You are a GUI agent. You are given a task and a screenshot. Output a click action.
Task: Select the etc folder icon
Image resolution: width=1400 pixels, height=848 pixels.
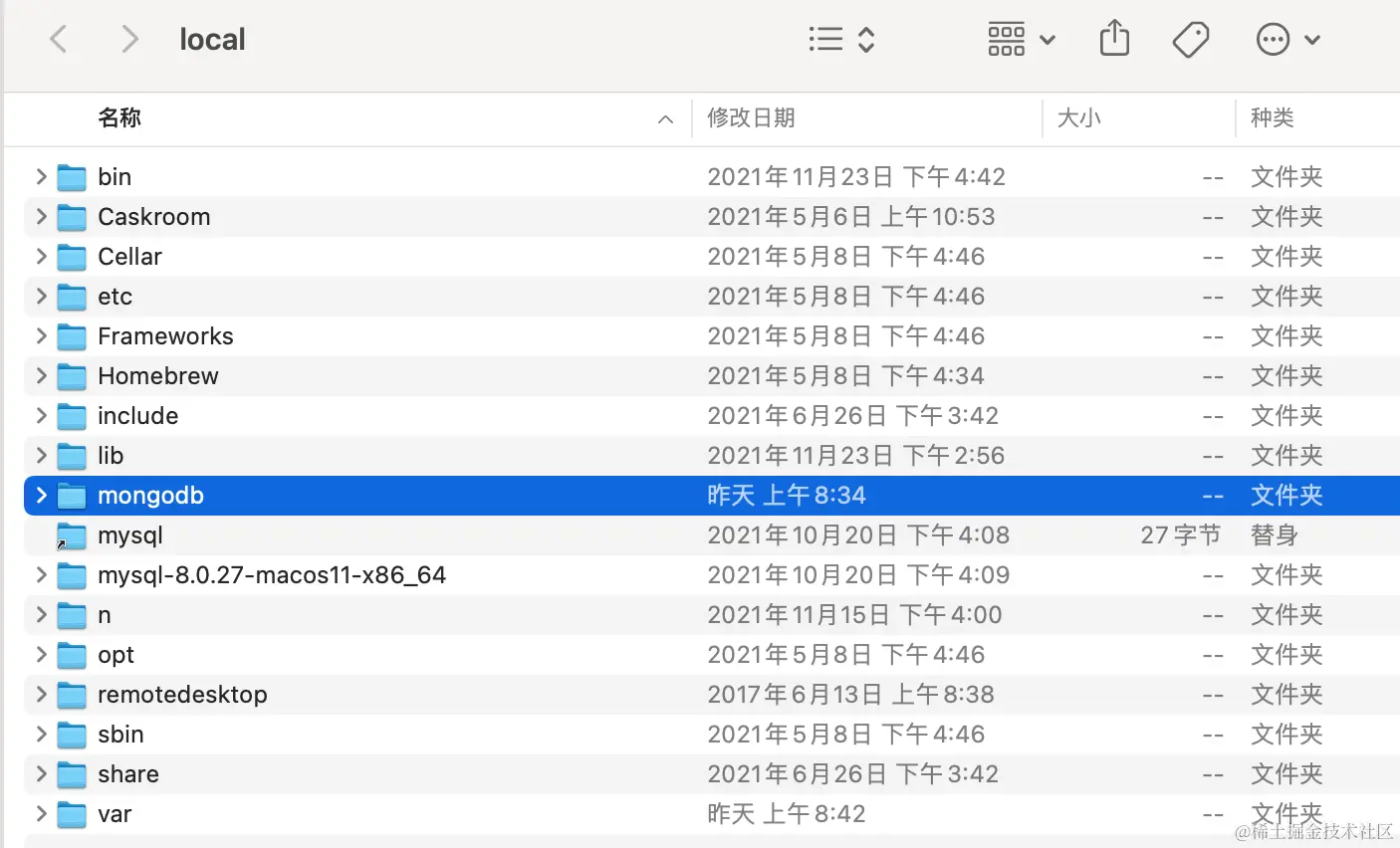(72, 297)
